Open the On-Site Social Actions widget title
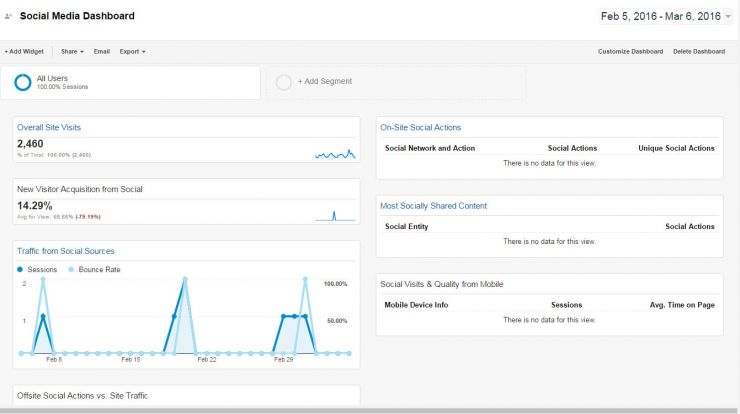Screen dimensions: 740x414 420,127
